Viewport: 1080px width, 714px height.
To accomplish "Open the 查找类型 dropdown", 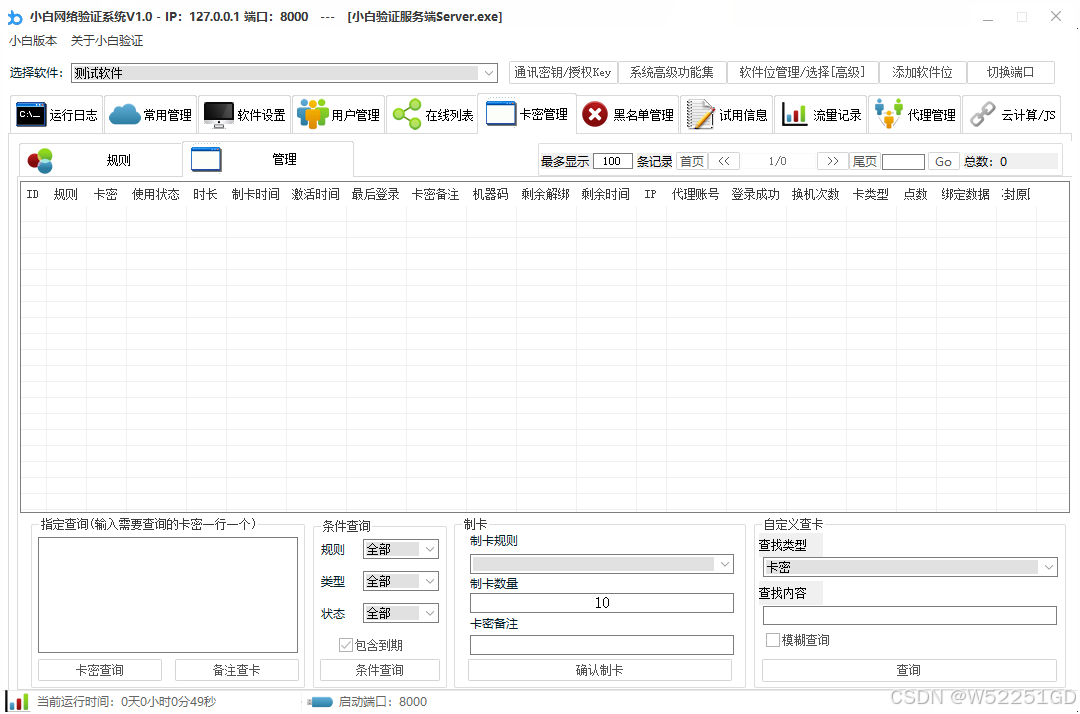I will [910, 567].
